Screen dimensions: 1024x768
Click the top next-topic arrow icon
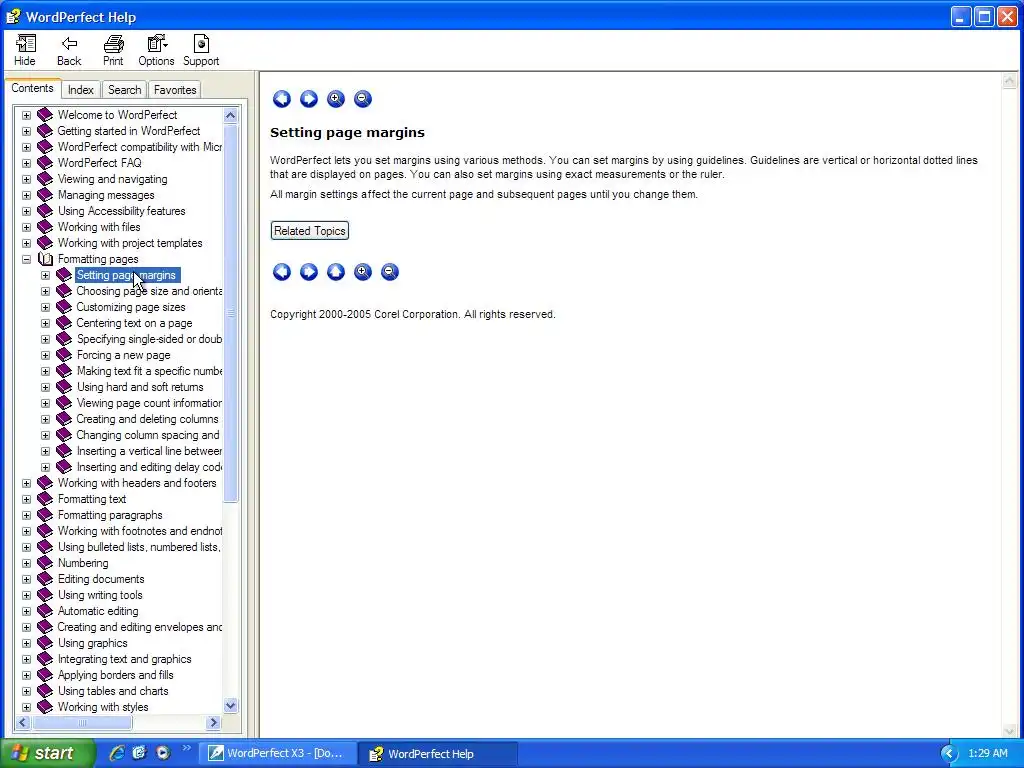pyautogui.click(x=309, y=99)
